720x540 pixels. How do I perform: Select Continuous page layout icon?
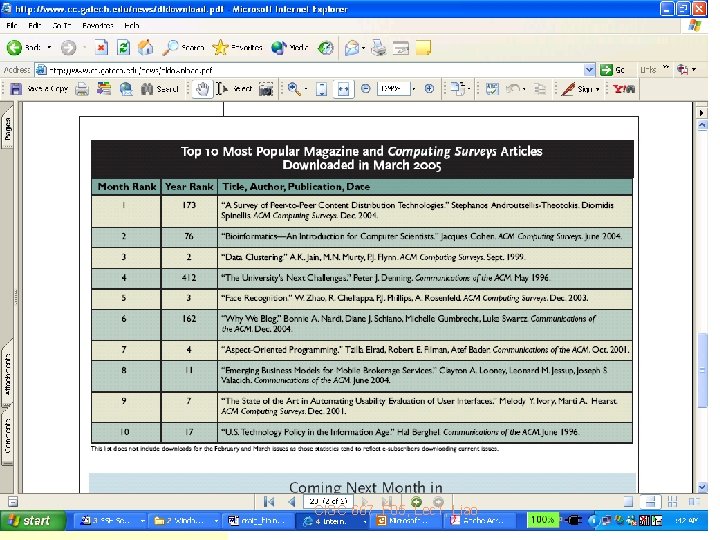650,501
